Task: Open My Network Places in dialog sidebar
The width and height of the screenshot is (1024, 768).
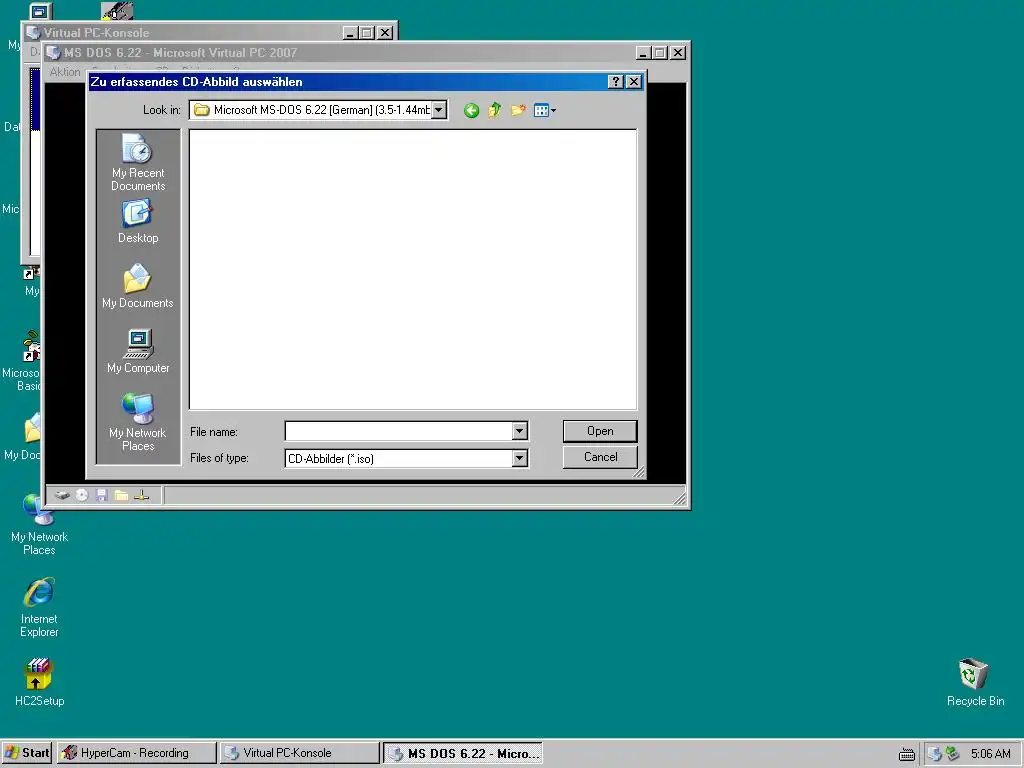Action: tap(138, 422)
